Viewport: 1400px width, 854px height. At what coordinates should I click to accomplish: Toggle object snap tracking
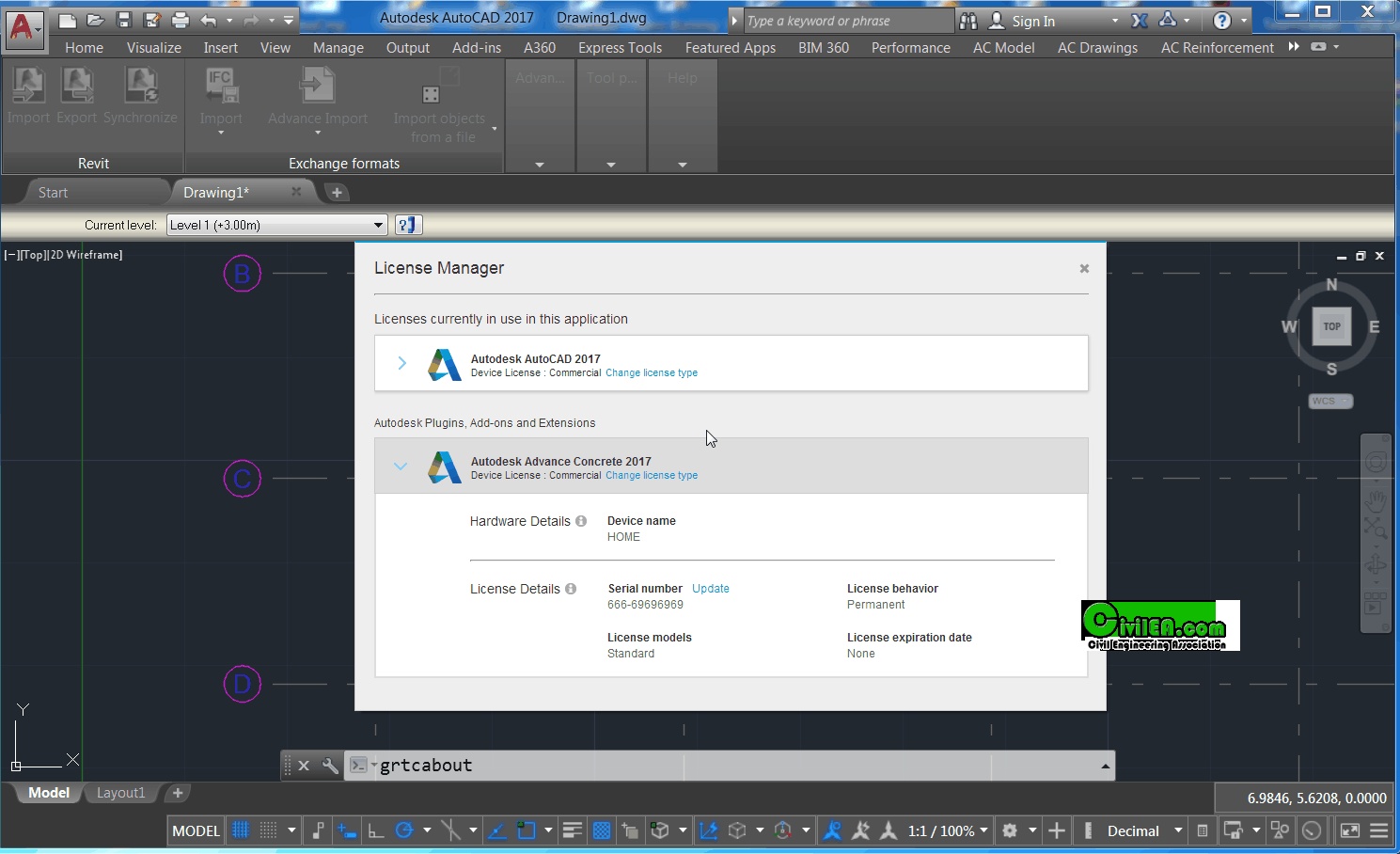tap(497, 830)
